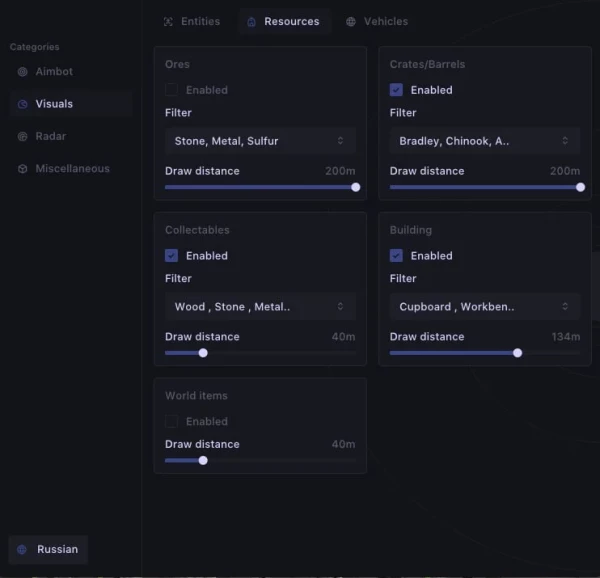The height and width of the screenshot is (578, 600).
Task: Click the Vehicles tab globe icon
Action: 351,22
